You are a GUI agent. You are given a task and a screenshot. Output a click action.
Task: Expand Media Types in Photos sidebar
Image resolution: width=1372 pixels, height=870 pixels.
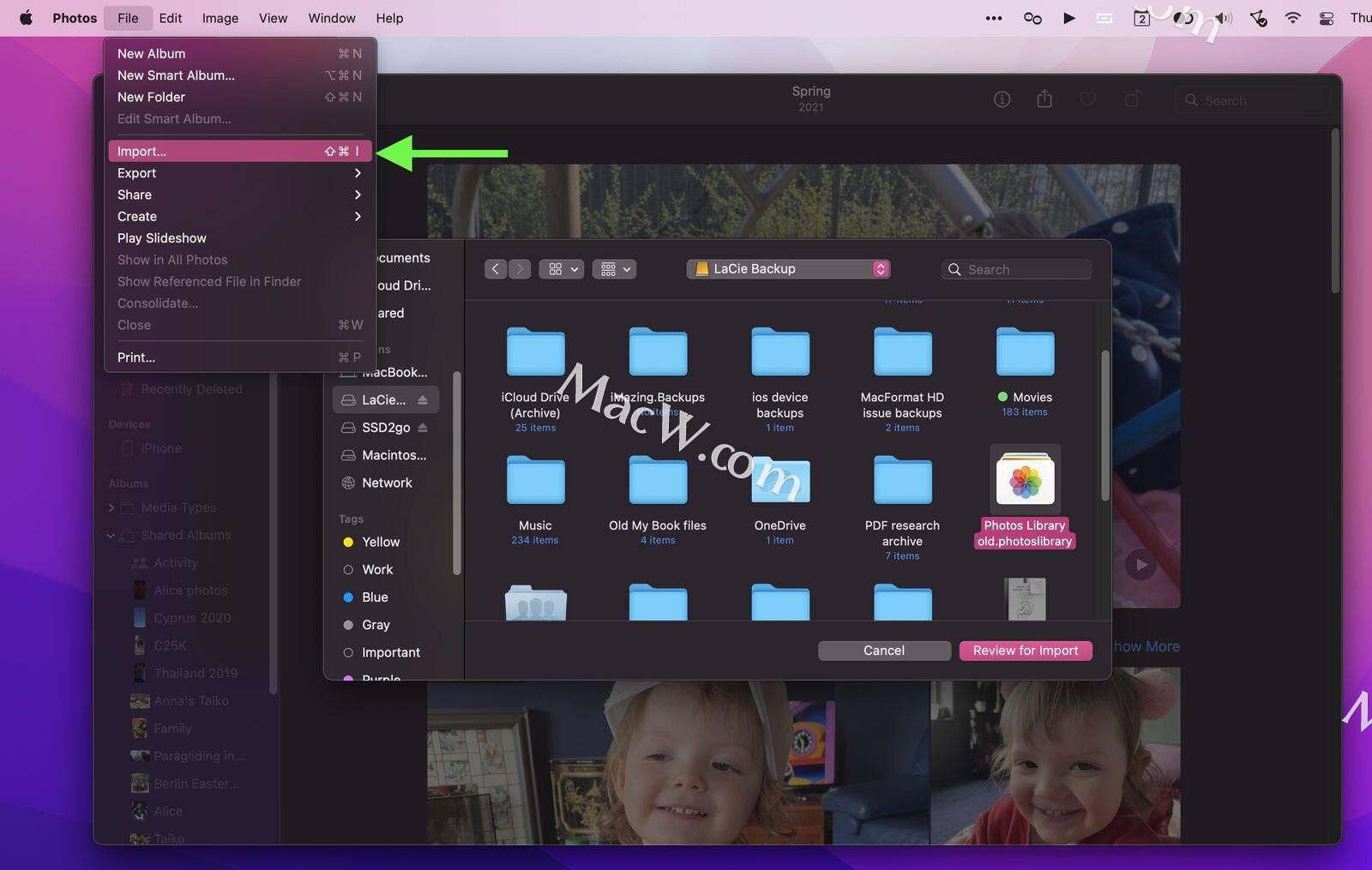pyautogui.click(x=111, y=507)
